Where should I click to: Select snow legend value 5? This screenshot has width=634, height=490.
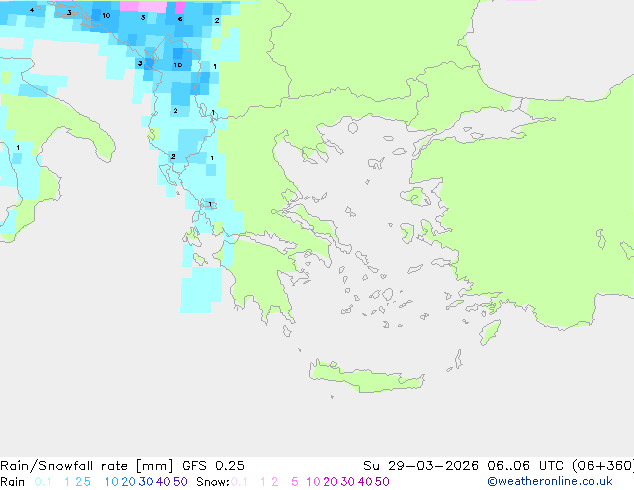(295, 482)
